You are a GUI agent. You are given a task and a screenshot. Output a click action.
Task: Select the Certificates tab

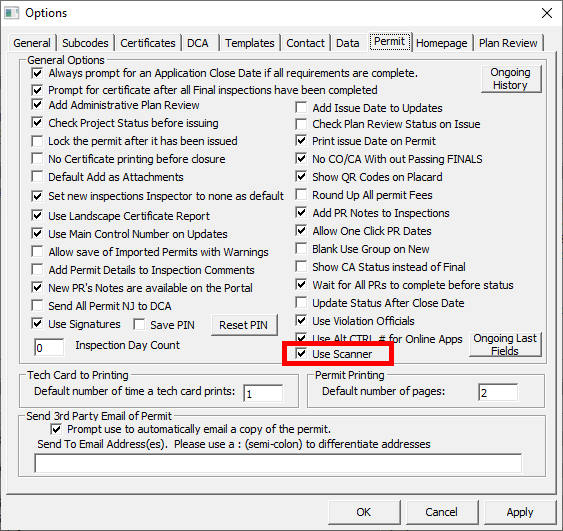tap(148, 43)
